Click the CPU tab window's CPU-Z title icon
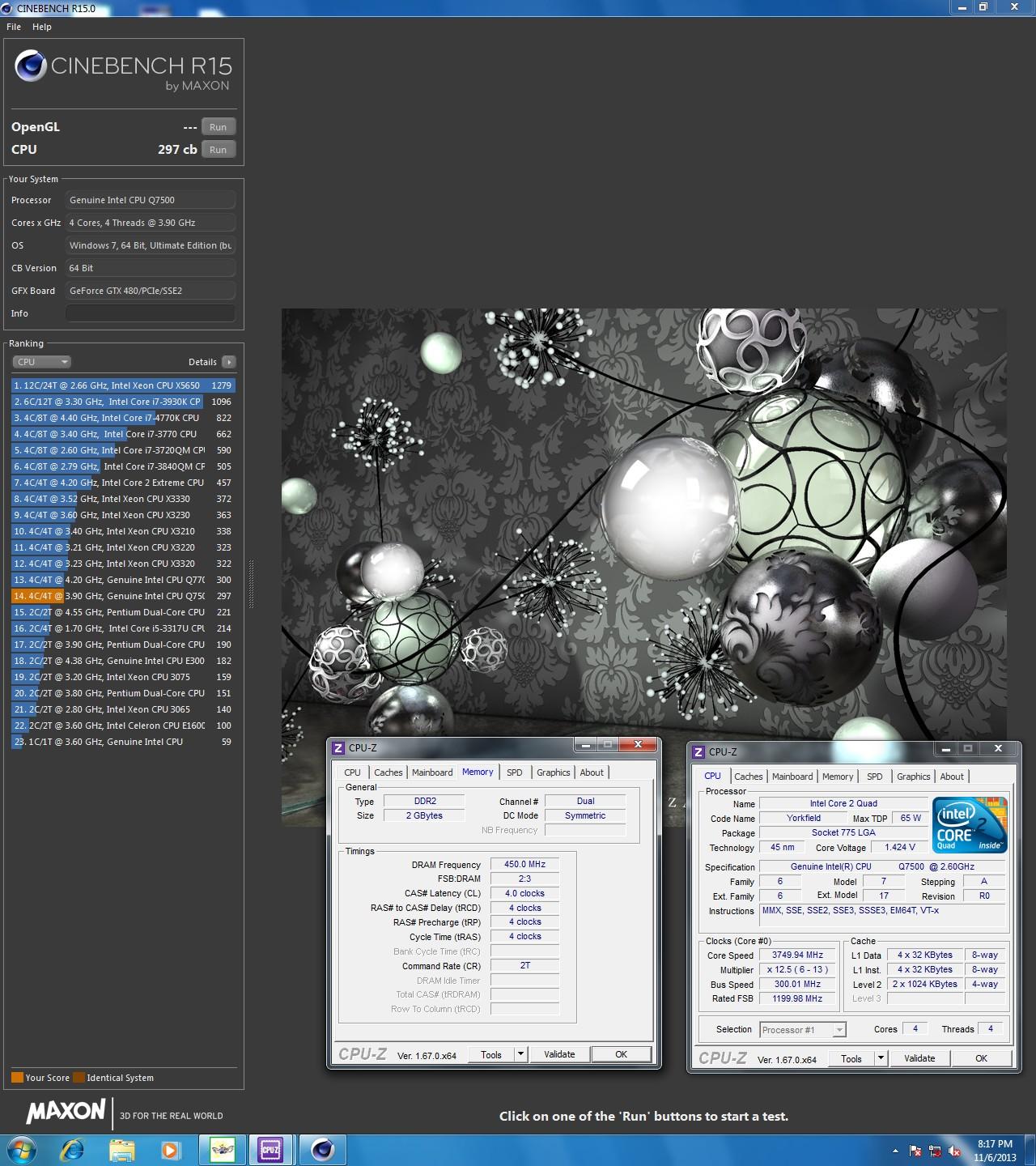Viewport: 1036px width, 1166px height. click(698, 751)
